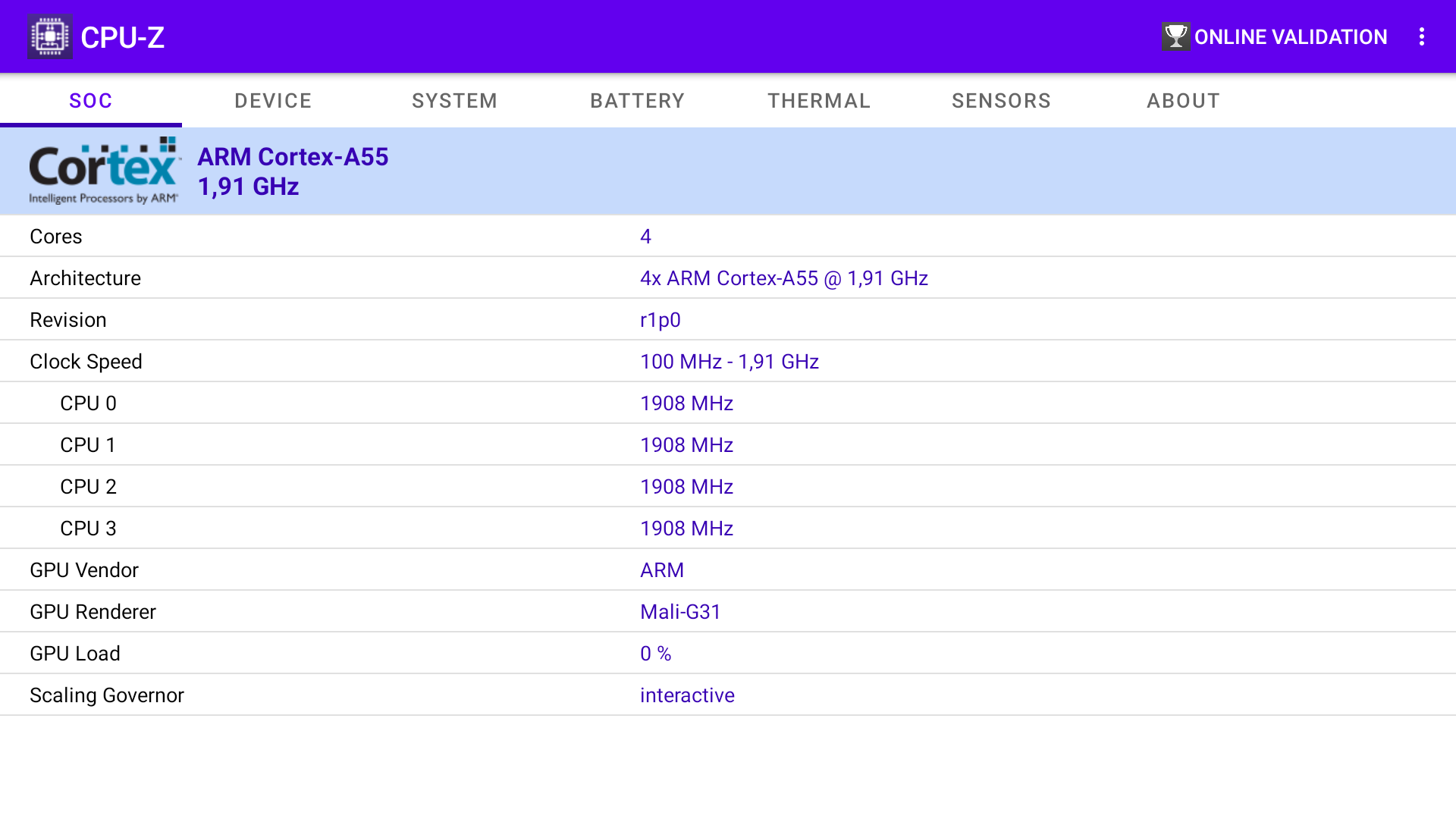Click the ARM Cortex-A55 header title

click(x=293, y=157)
